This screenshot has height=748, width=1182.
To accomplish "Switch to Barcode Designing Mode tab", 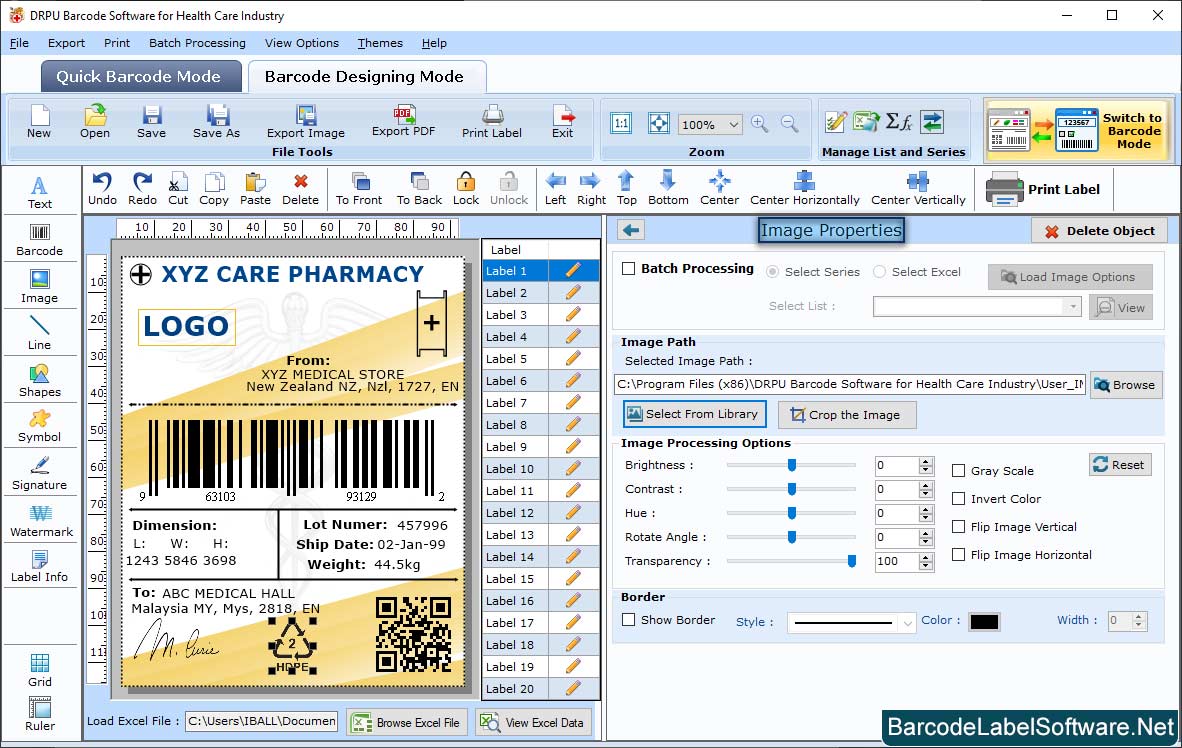I will pyautogui.click(x=366, y=76).
